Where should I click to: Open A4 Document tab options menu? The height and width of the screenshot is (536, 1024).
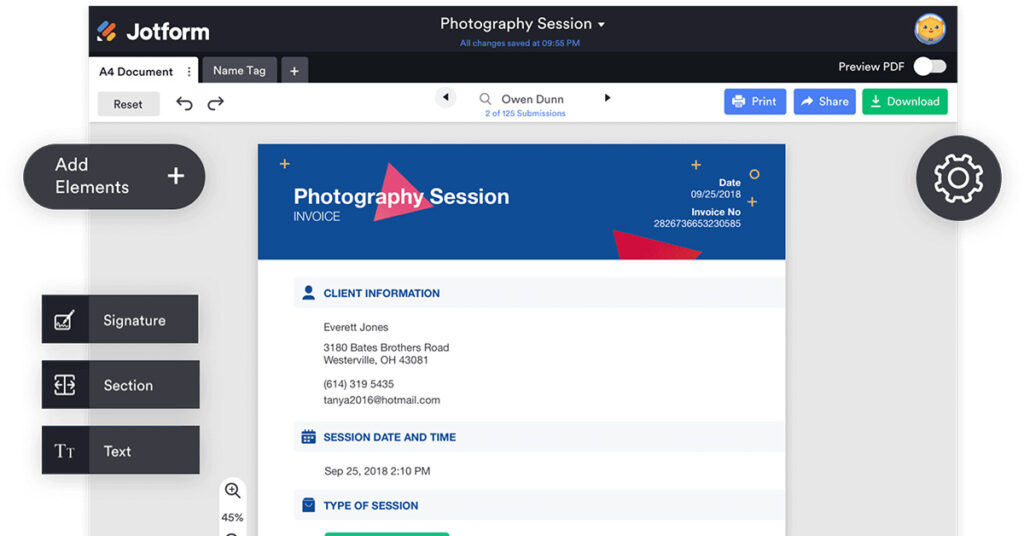coord(189,71)
